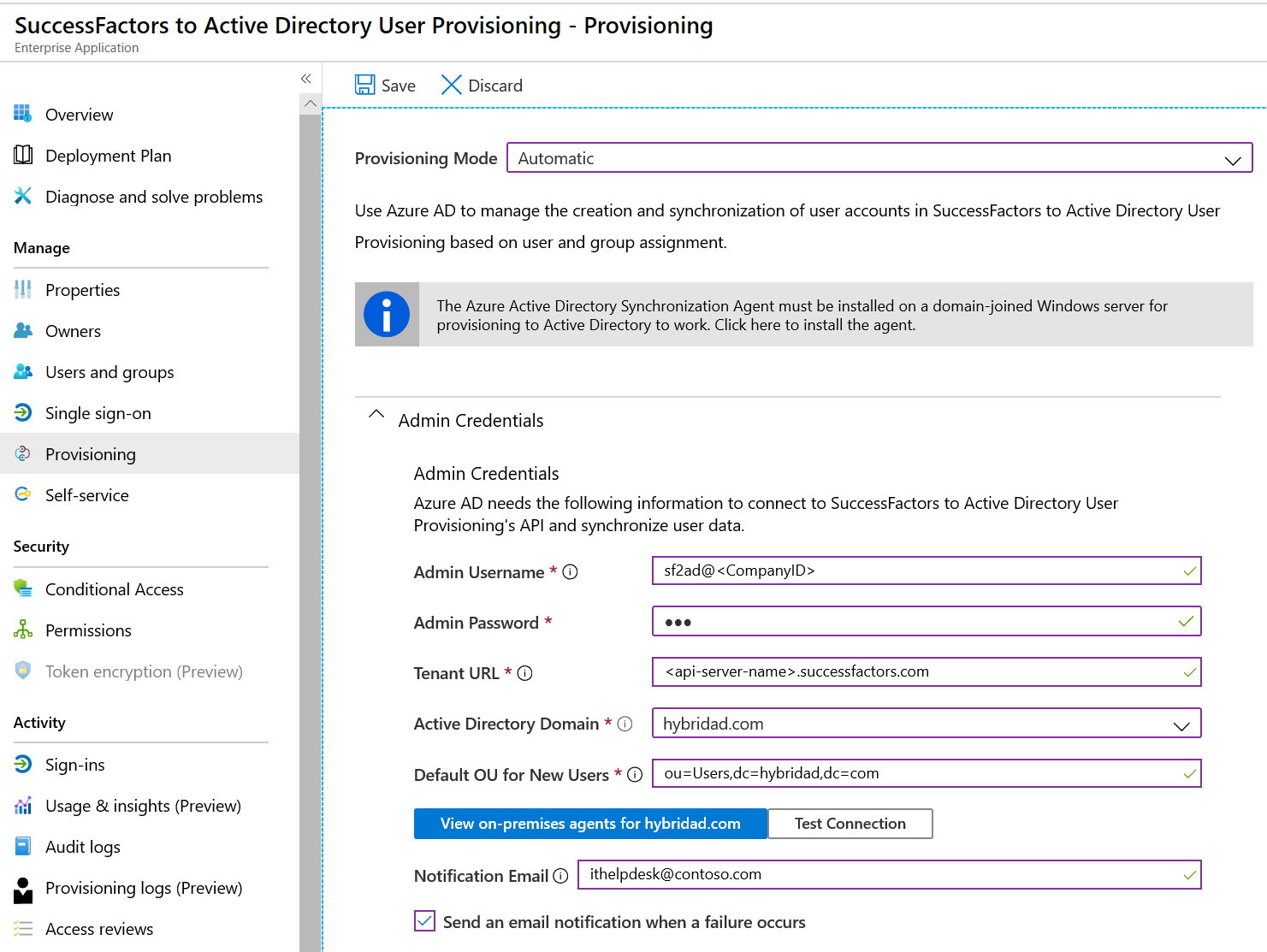Click the Sign-ins icon
1267x952 pixels.
(23, 764)
